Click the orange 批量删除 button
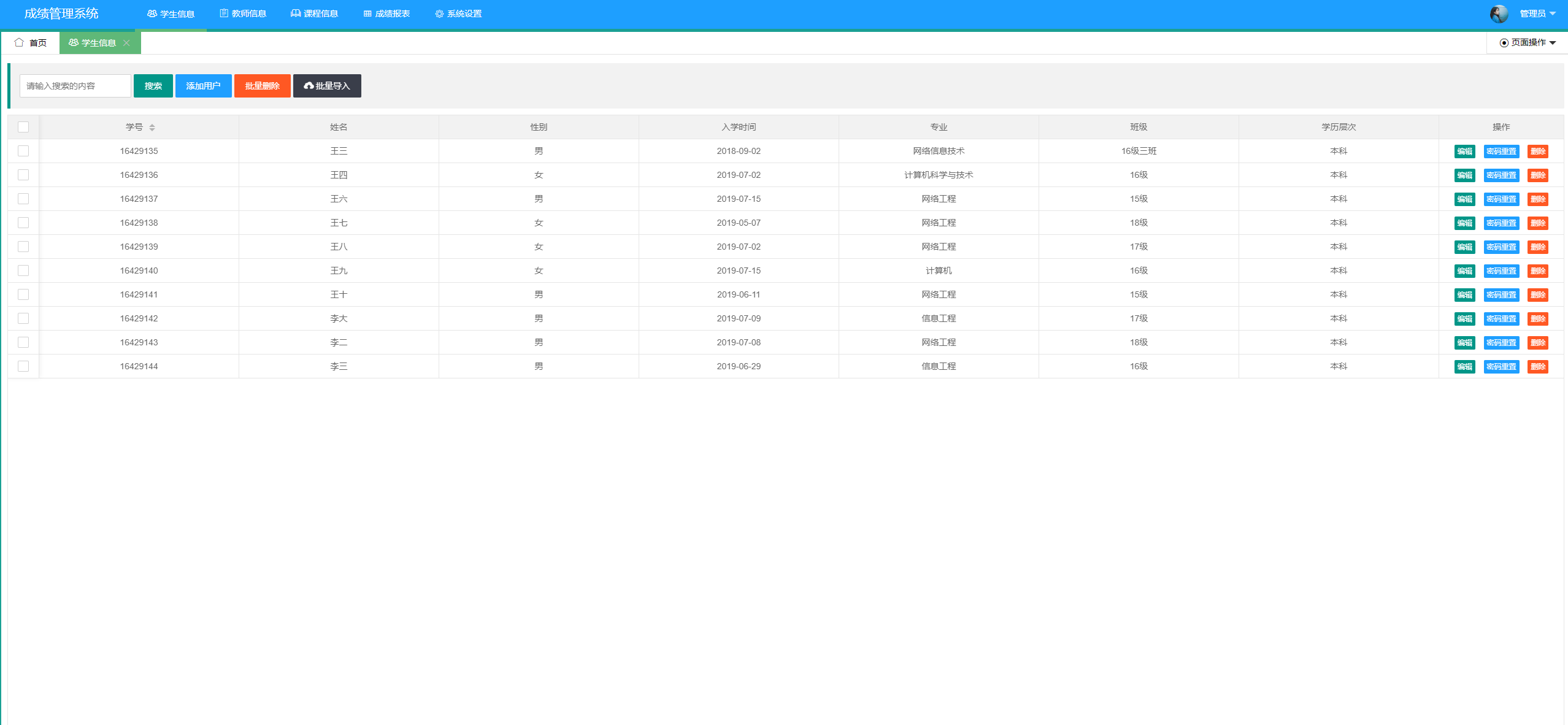This screenshot has width=1568, height=725. 262,86
